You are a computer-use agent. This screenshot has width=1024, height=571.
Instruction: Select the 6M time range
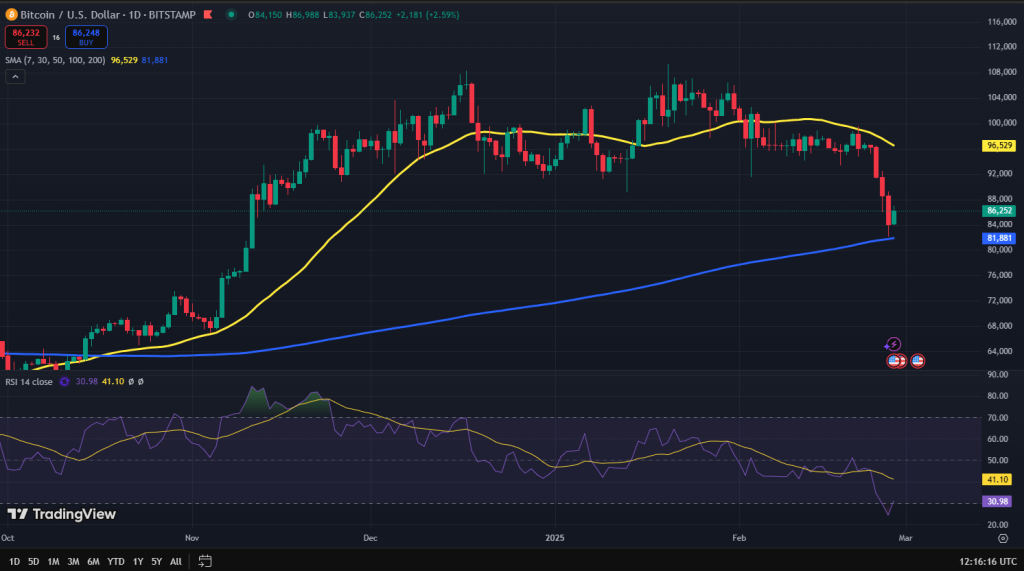pyautogui.click(x=93, y=561)
